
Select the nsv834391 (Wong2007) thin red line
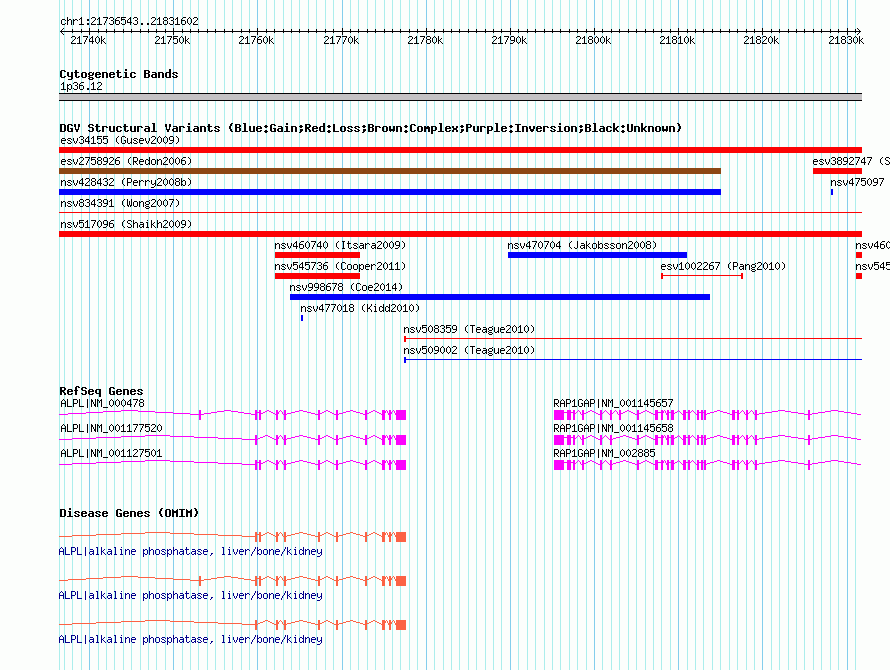point(460,212)
